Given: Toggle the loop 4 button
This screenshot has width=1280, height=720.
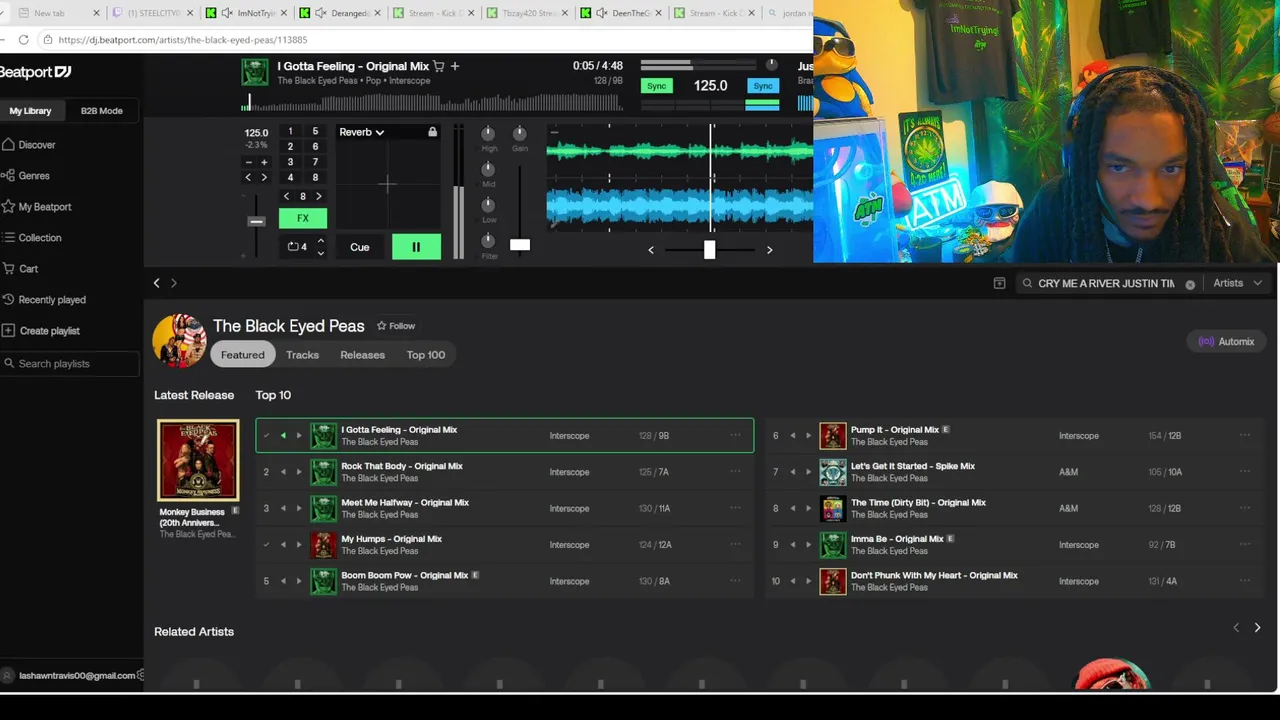Looking at the screenshot, I should point(297,246).
